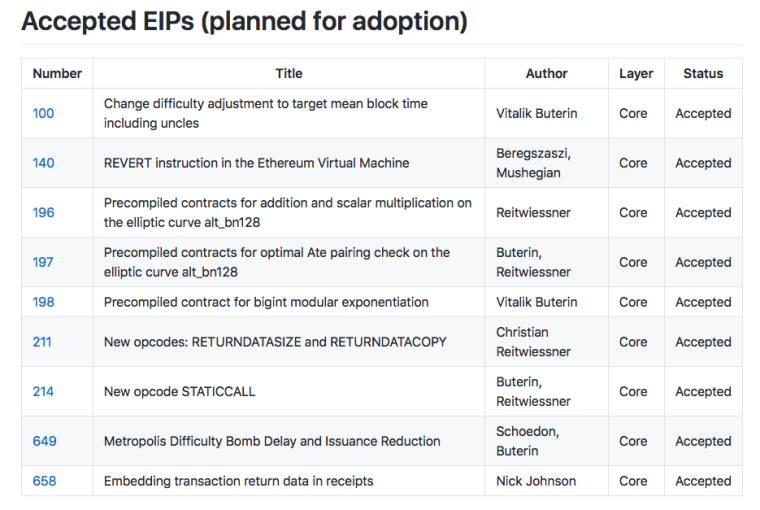
Task: Open EIP 197 pairing check link
Action: [43, 262]
